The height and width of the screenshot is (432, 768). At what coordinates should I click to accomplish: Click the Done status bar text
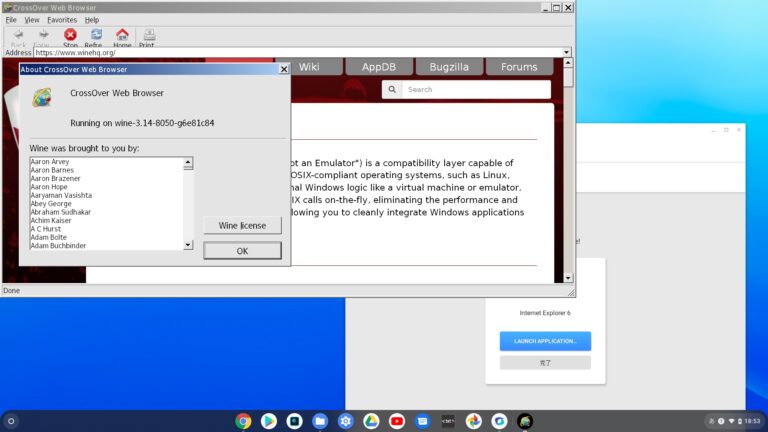(11, 290)
